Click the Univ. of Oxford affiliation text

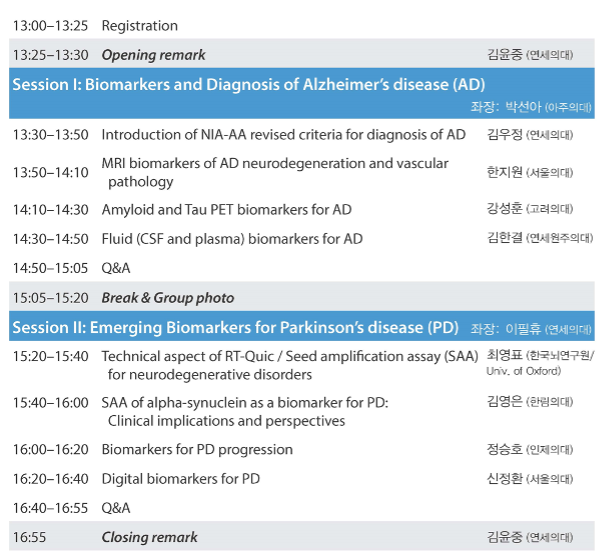523,371
